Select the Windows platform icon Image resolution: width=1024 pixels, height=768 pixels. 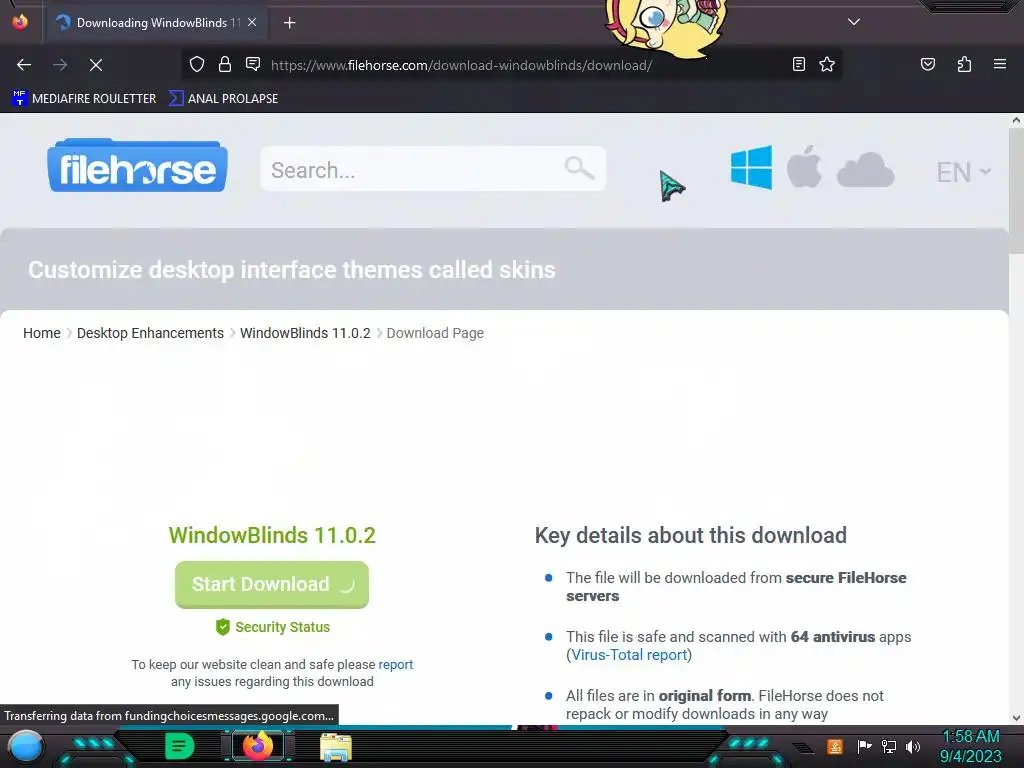(751, 168)
